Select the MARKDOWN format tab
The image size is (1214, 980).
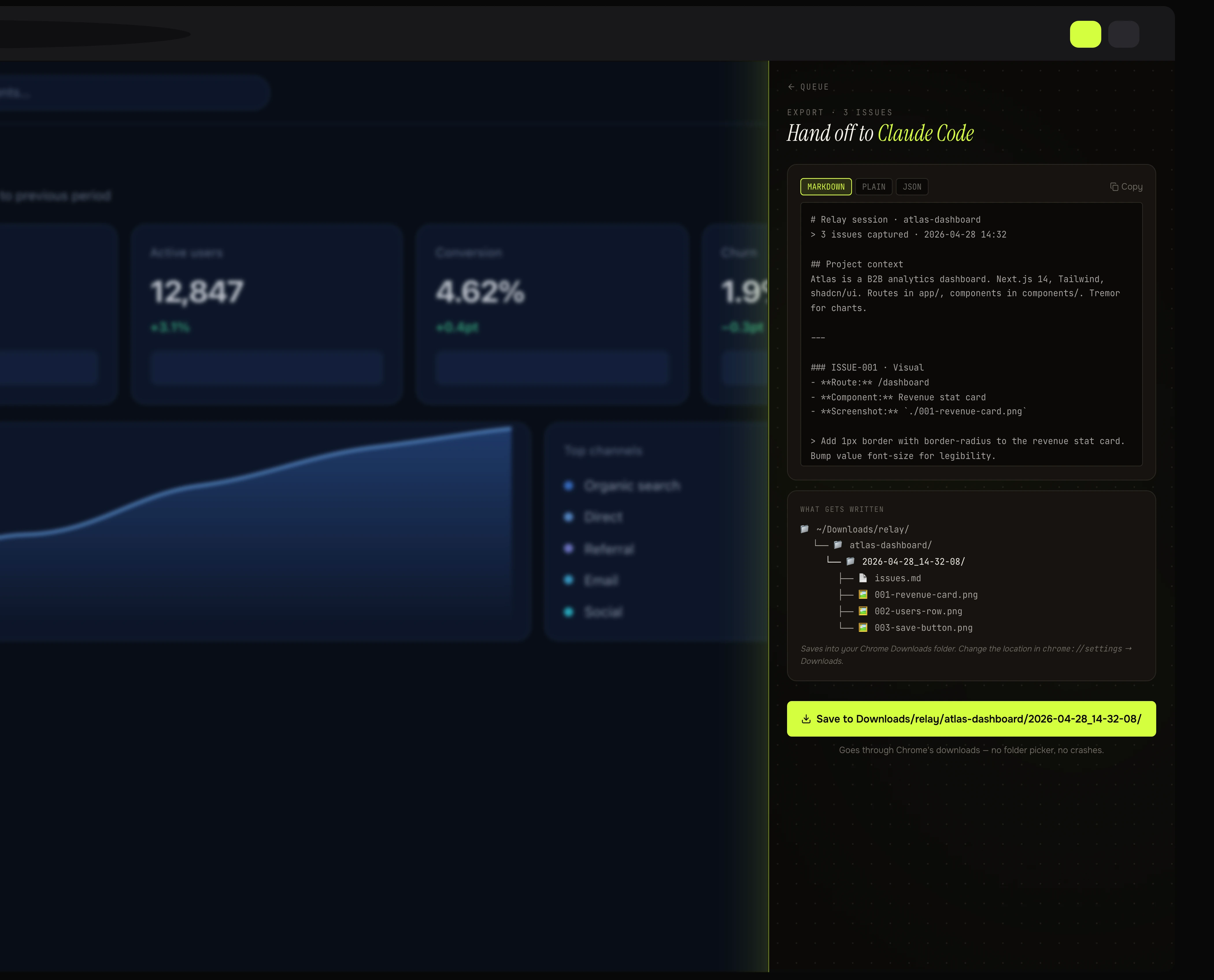pyautogui.click(x=826, y=187)
